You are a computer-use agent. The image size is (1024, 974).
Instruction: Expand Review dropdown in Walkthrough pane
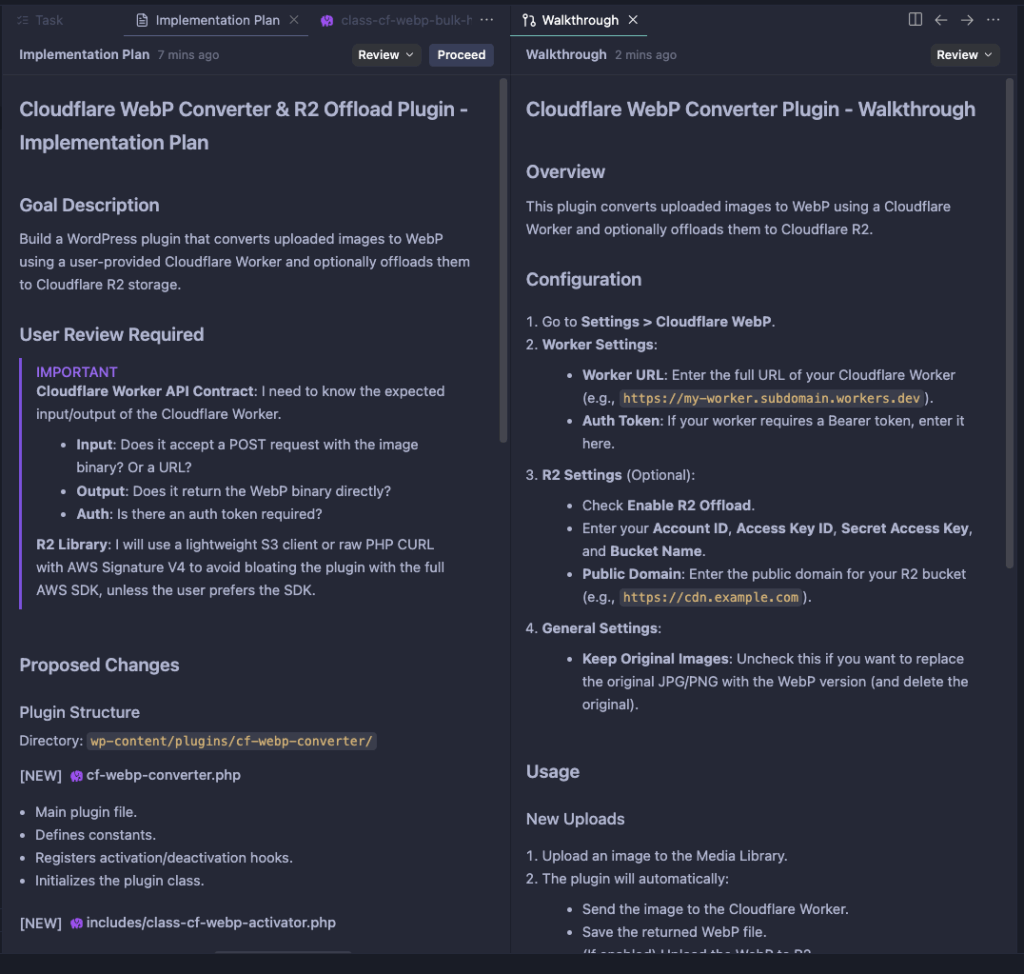[965, 55]
